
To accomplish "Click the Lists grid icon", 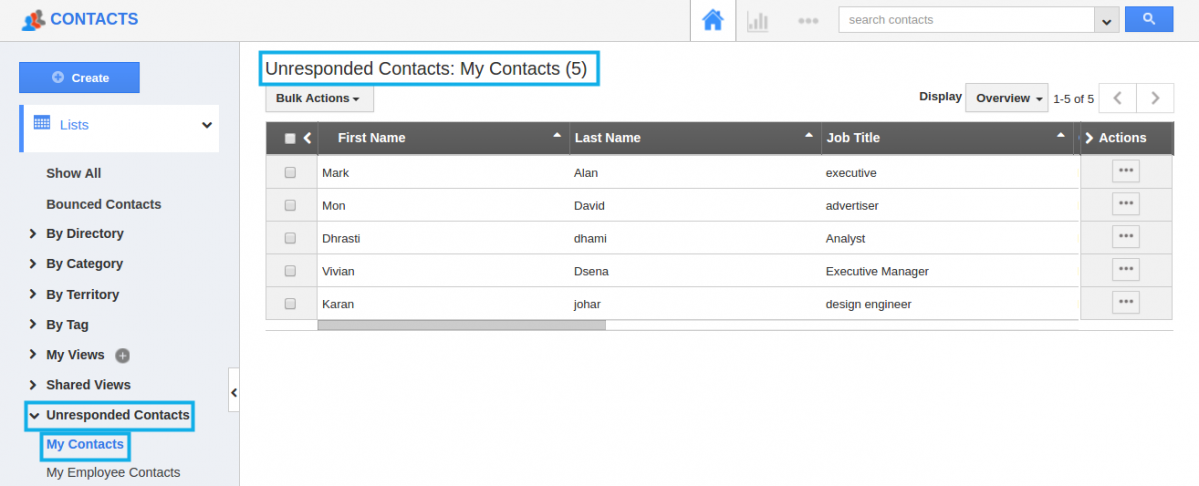I will tap(42, 123).
